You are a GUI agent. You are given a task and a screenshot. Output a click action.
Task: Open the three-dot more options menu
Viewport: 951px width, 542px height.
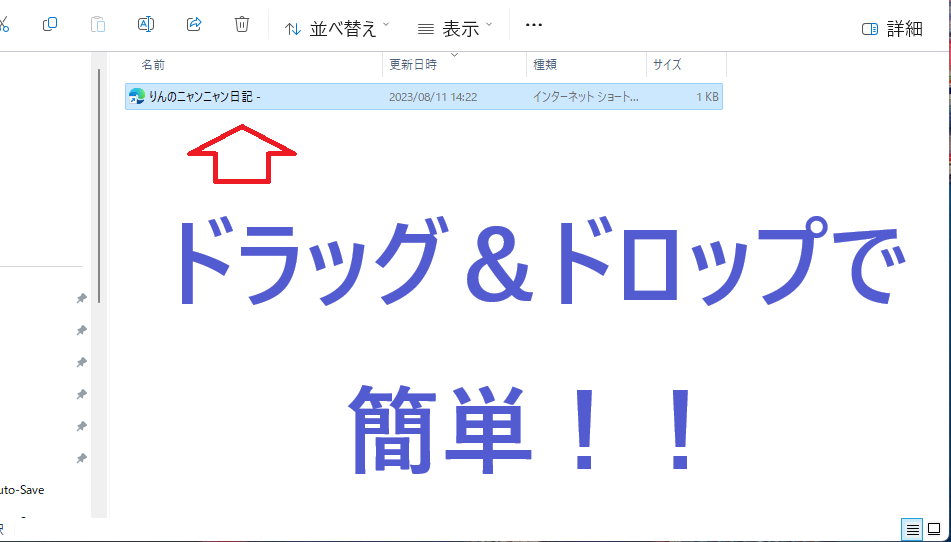(534, 25)
